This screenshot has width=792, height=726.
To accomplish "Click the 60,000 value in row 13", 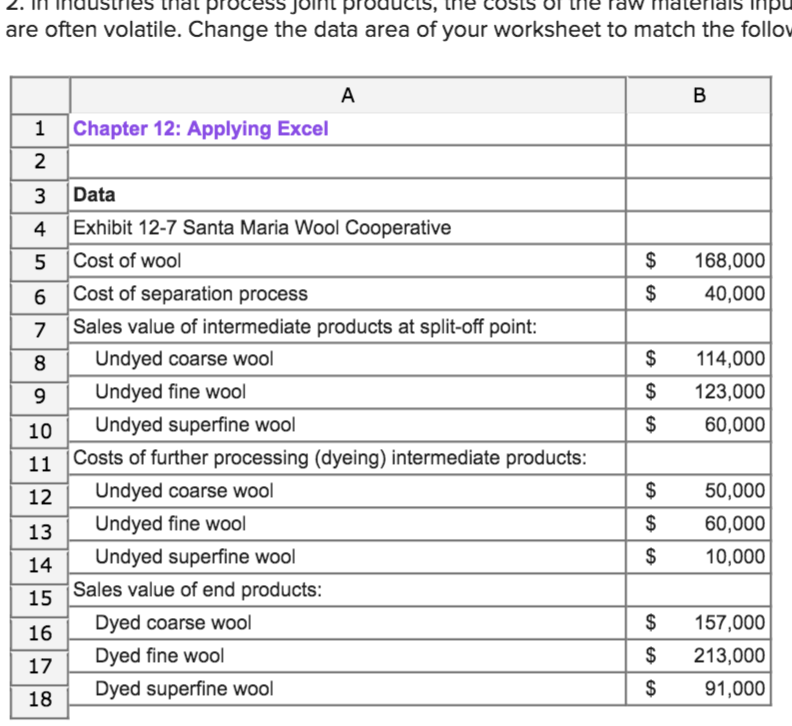I will (x=699, y=524).
